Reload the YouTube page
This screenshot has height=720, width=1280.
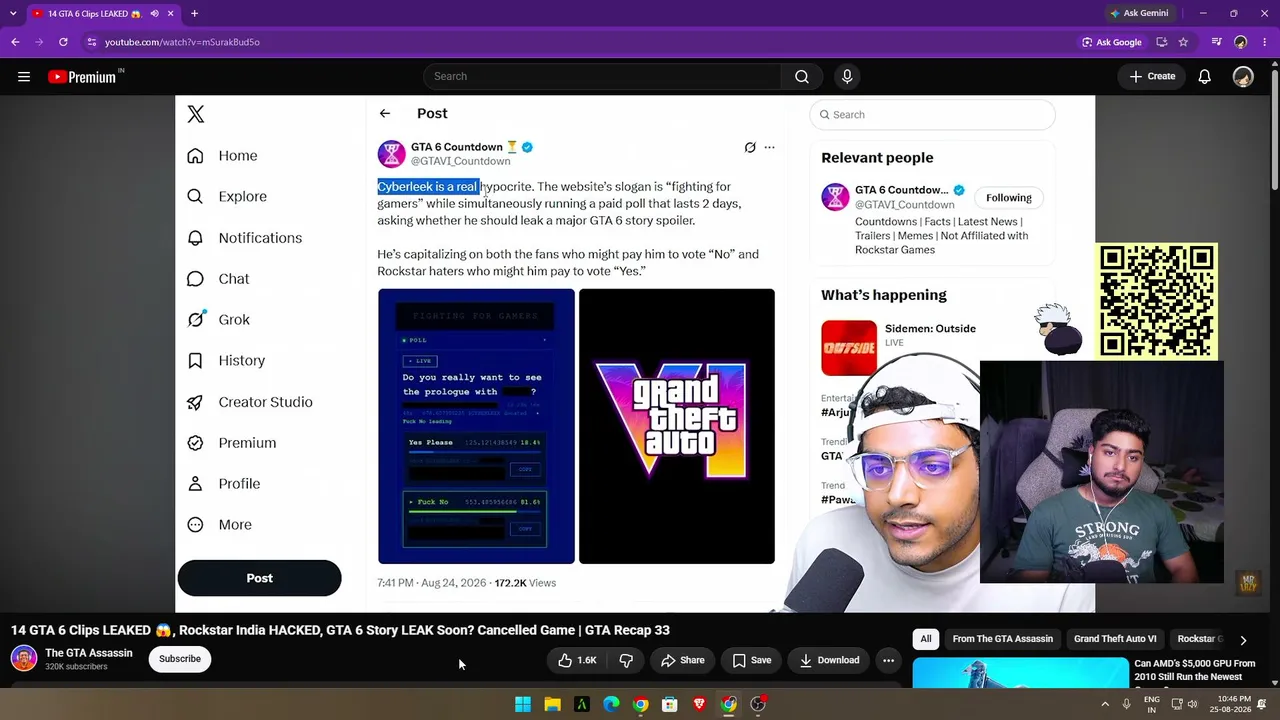(63, 42)
